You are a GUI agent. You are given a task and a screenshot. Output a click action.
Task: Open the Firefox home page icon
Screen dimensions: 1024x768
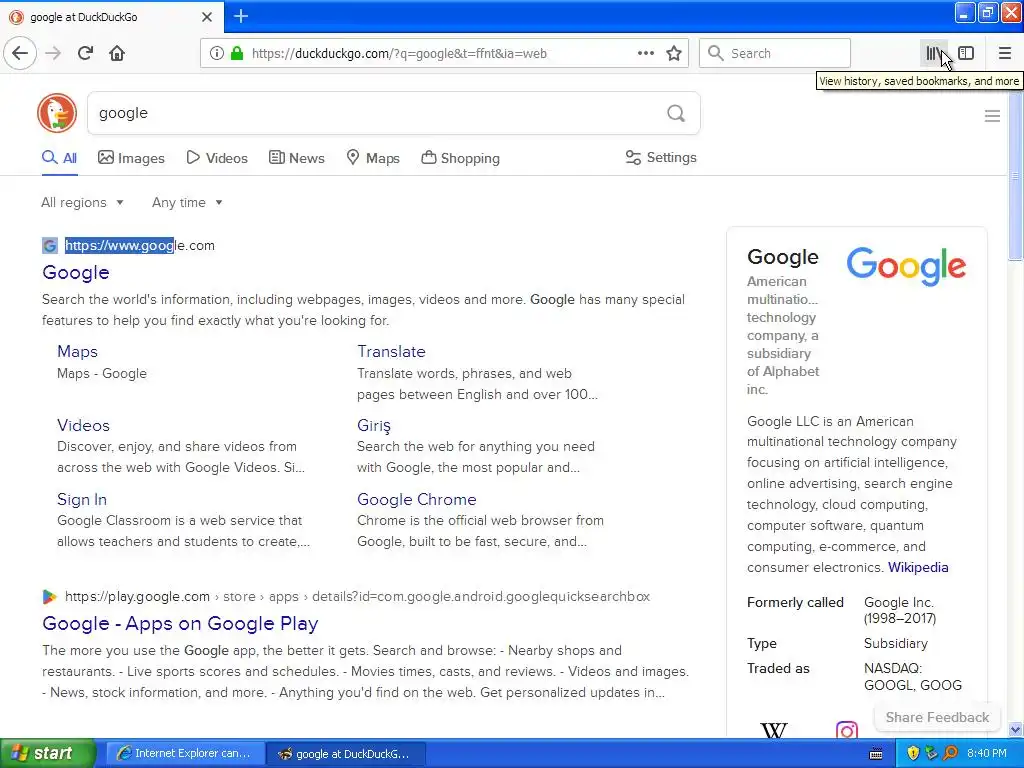pos(117,53)
